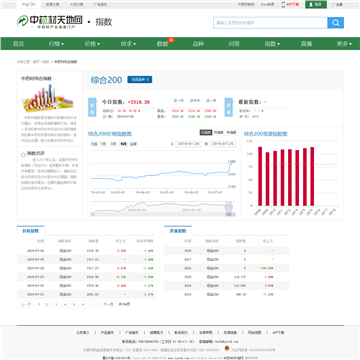Click the circle icon beside 指数点评
The height and width of the screenshot is (360, 360).
click(x=23, y=155)
